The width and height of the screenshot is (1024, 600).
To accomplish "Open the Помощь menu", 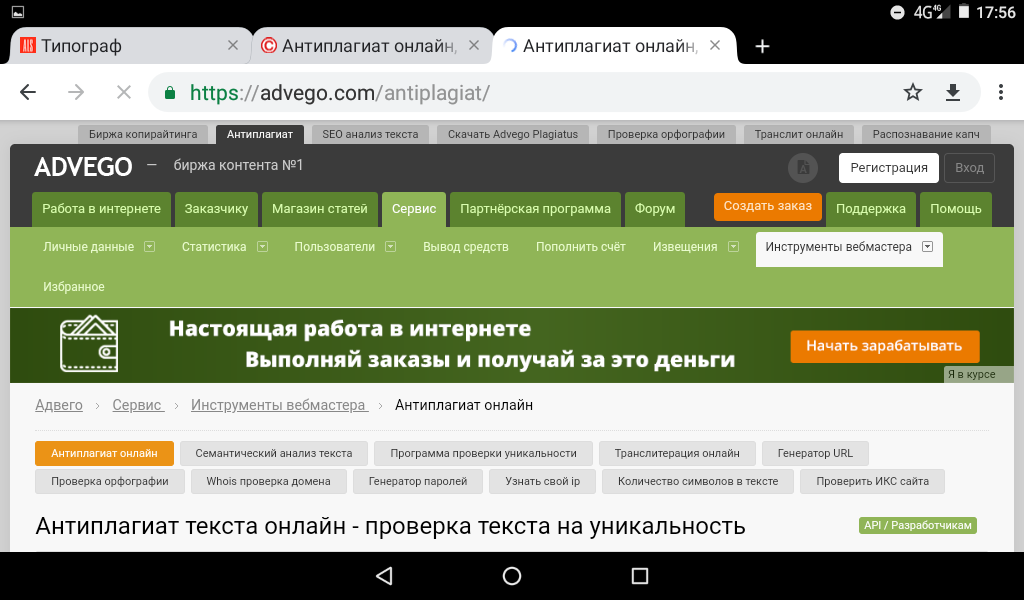I will 955,209.
